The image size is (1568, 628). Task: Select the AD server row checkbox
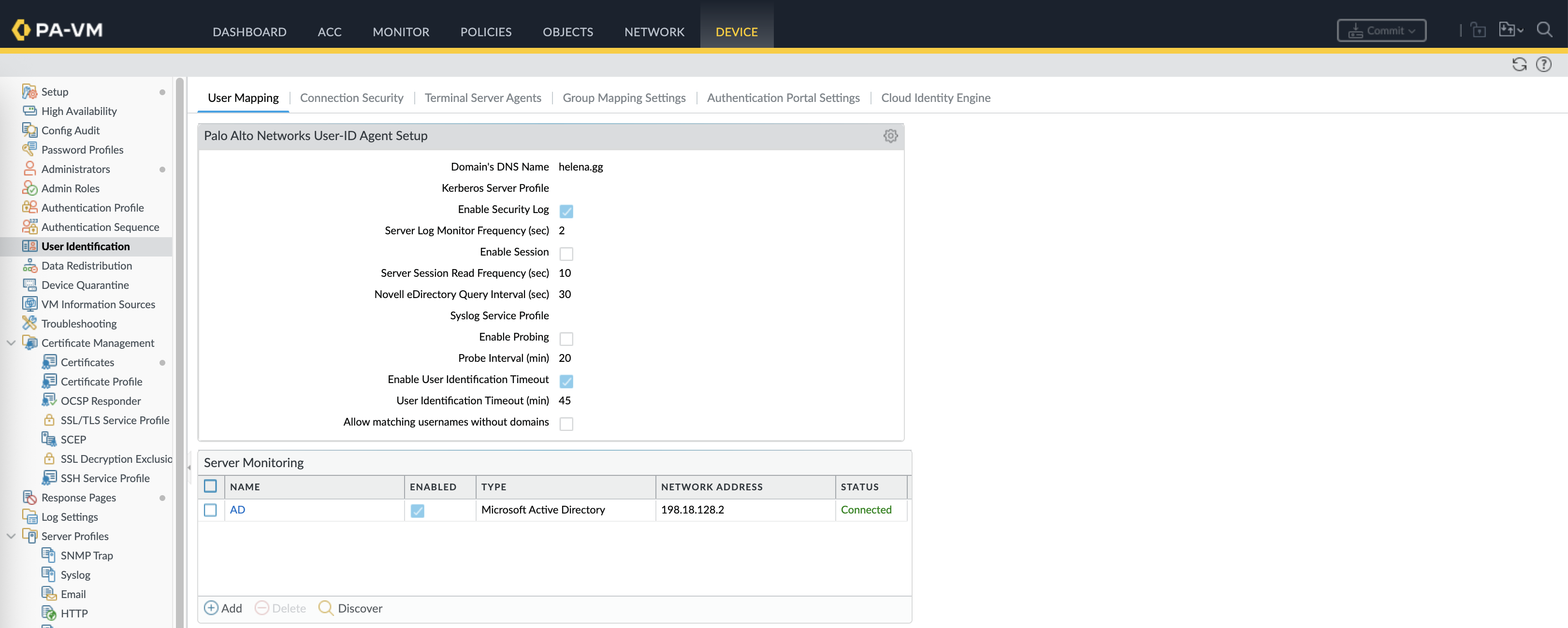point(211,510)
